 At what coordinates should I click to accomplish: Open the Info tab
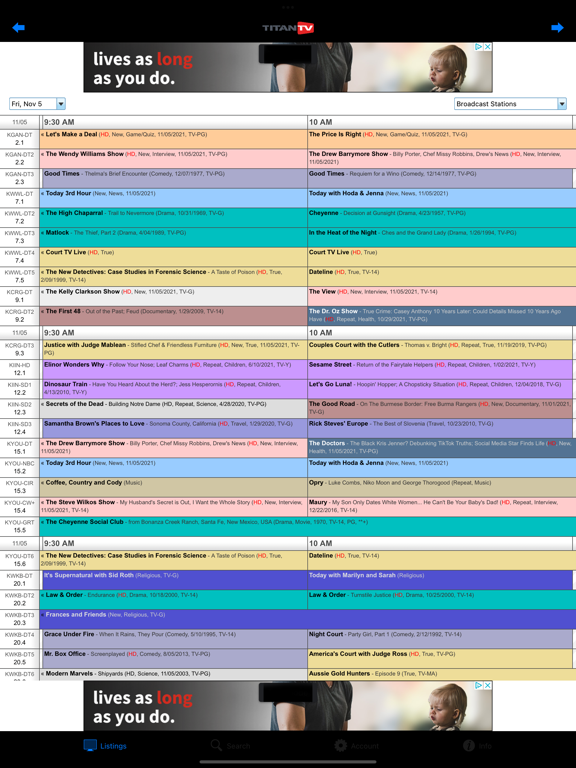(478, 745)
